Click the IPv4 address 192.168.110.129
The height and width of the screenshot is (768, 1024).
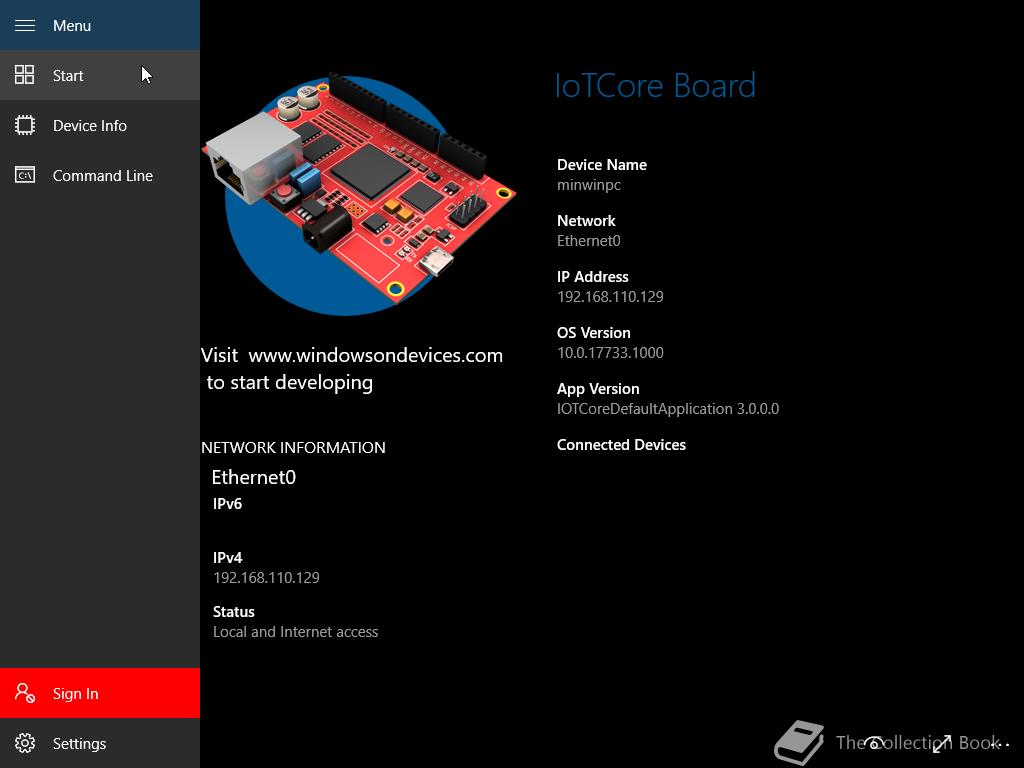(x=266, y=577)
